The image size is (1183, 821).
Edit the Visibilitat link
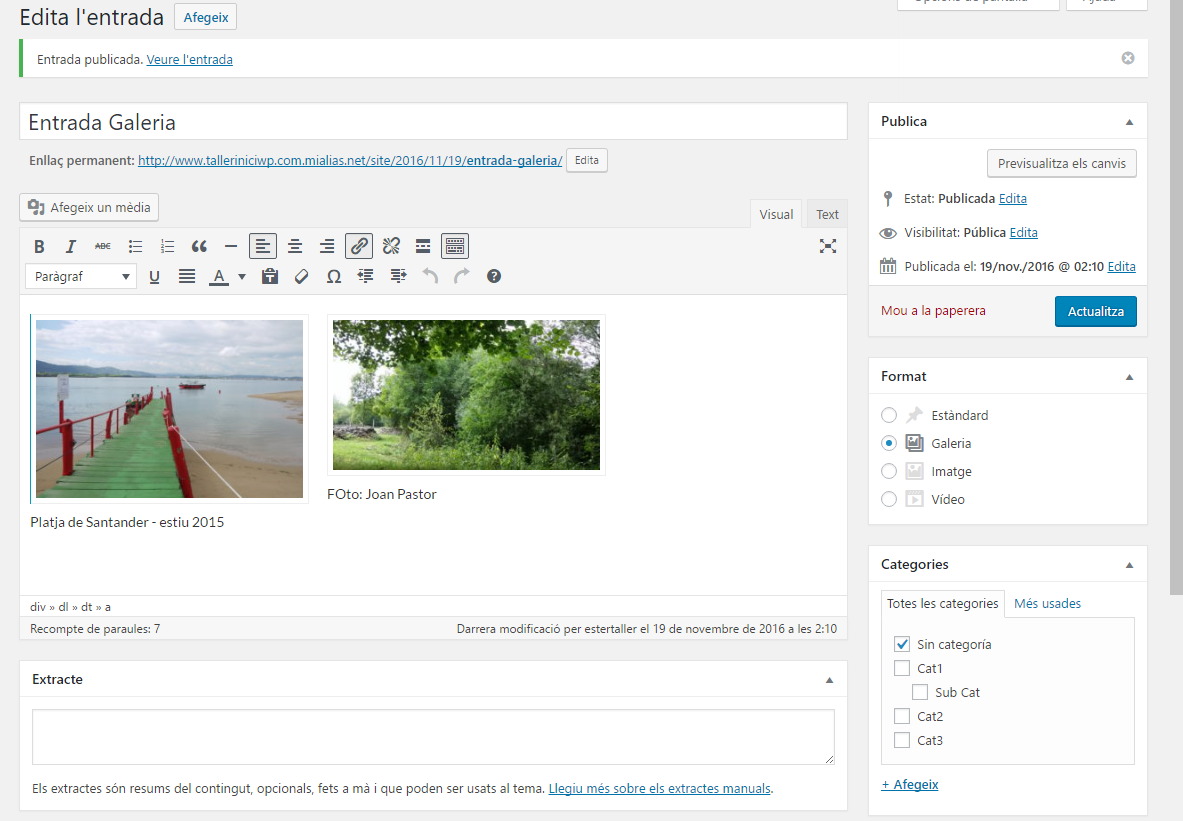coord(1023,232)
